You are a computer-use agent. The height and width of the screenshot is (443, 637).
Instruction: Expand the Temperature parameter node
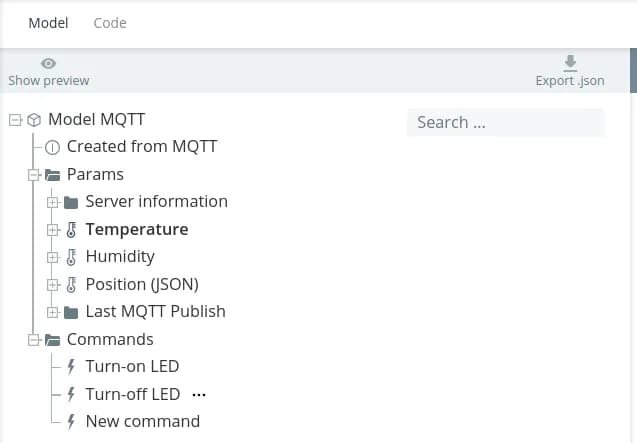tap(53, 229)
